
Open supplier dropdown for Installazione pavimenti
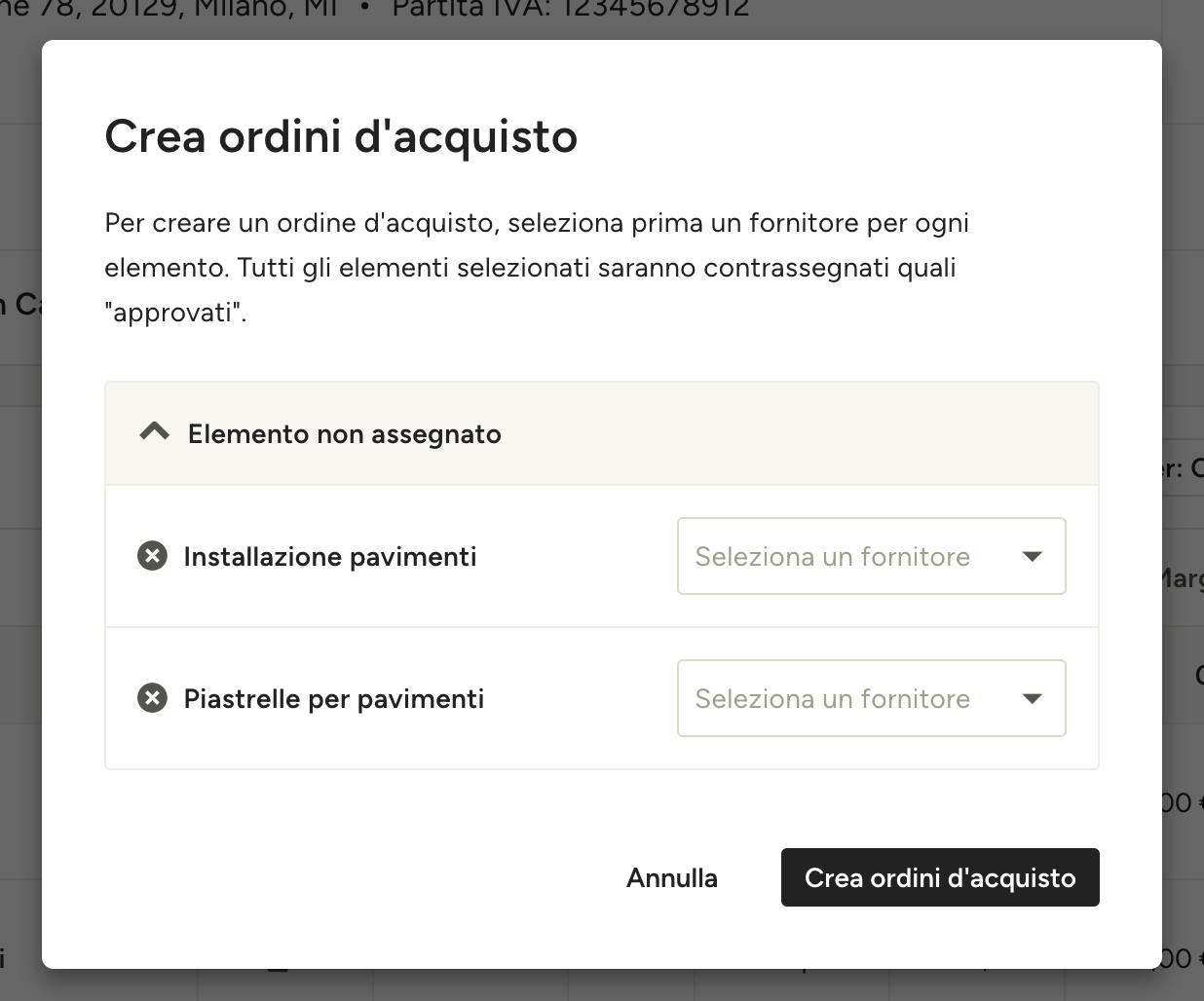871,556
